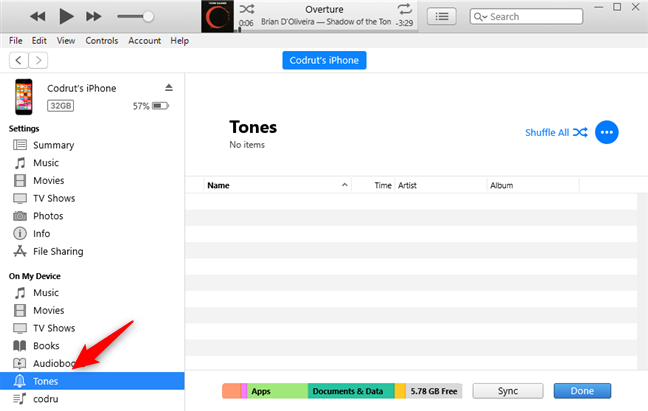This screenshot has width=648, height=411.
Task: Click the Search input field
Action: 526,17
